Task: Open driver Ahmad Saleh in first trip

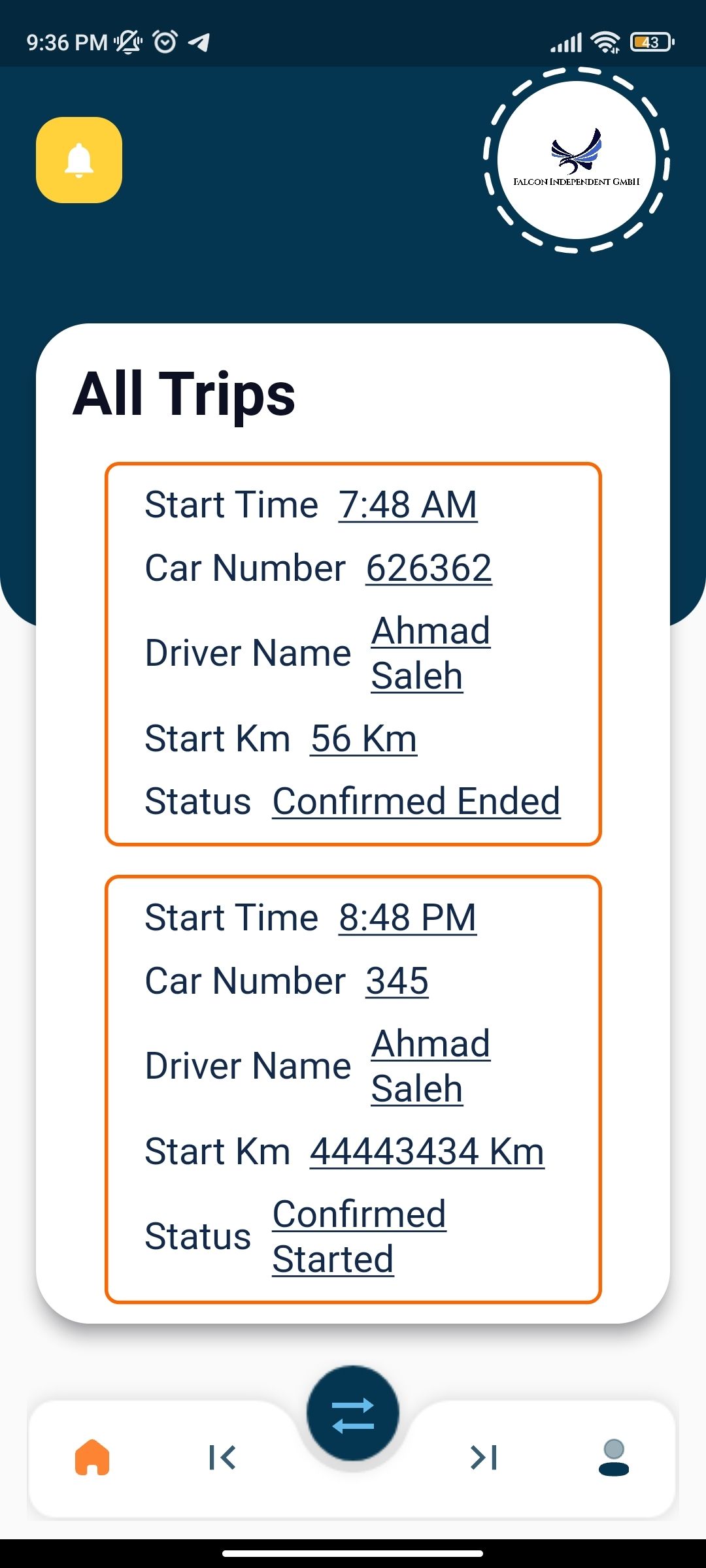Action: click(431, 653)
